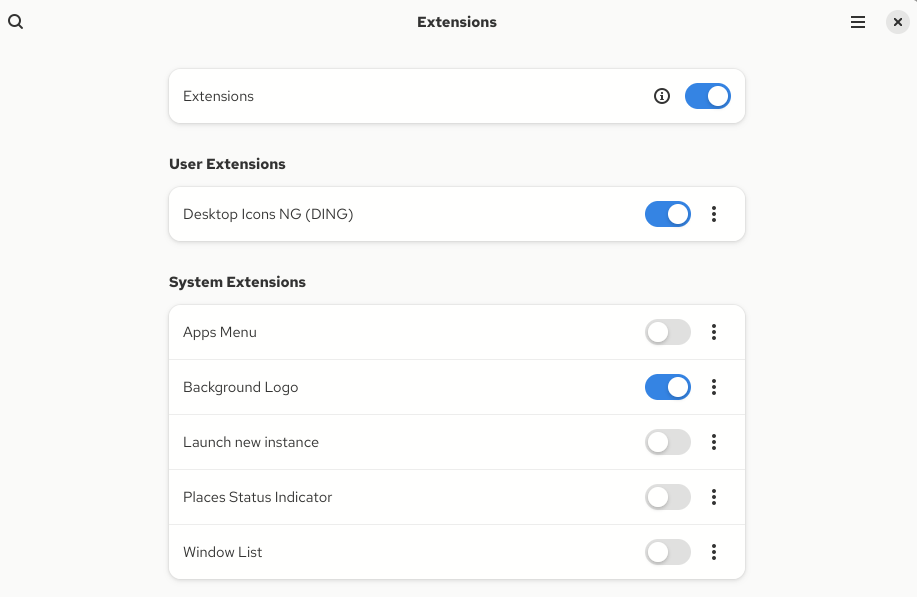Image resolution: width=917 pixels, height=597 pixels.
Task: Open the Window List three-dot menu
Action: coord(714,552)
